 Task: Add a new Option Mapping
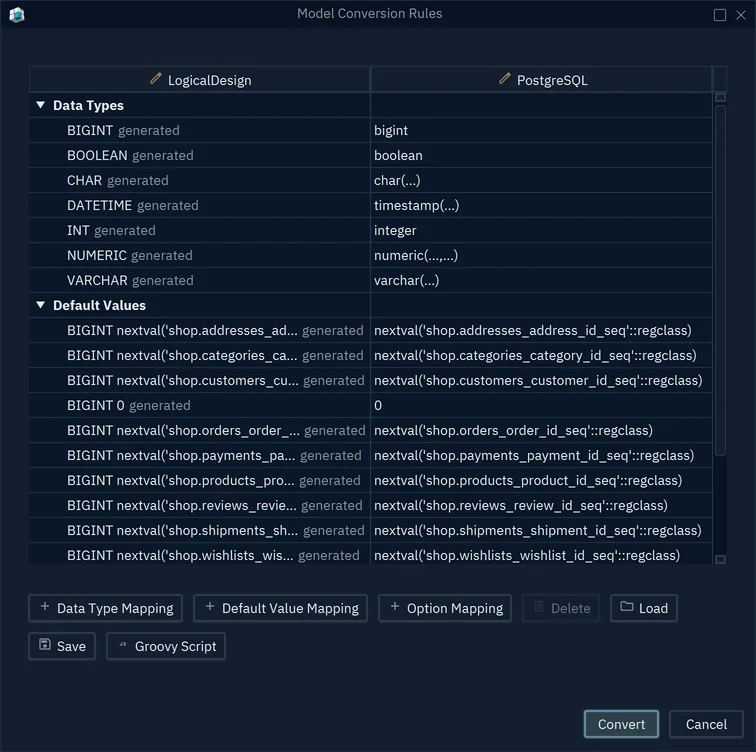point(445,608)
